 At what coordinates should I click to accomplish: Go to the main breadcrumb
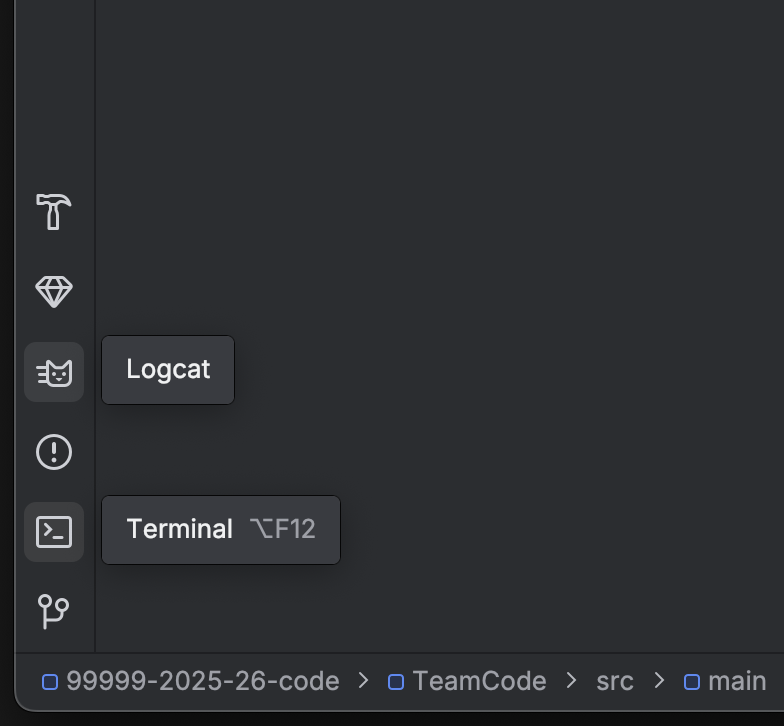coord(737,681)
